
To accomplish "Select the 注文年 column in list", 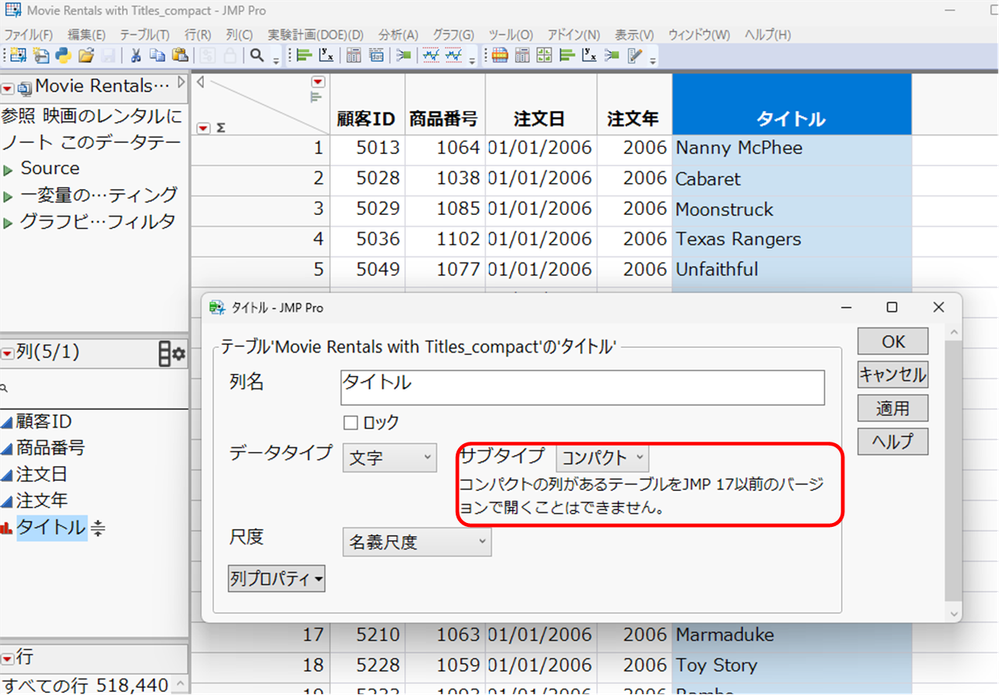I will click(x=41, y=501).
